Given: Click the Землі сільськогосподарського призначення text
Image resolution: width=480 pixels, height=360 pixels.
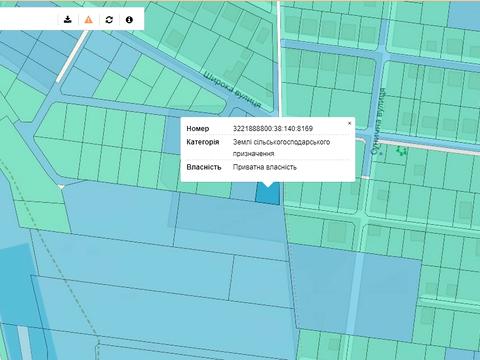Looking at the screenshot, I should point(281,148).
